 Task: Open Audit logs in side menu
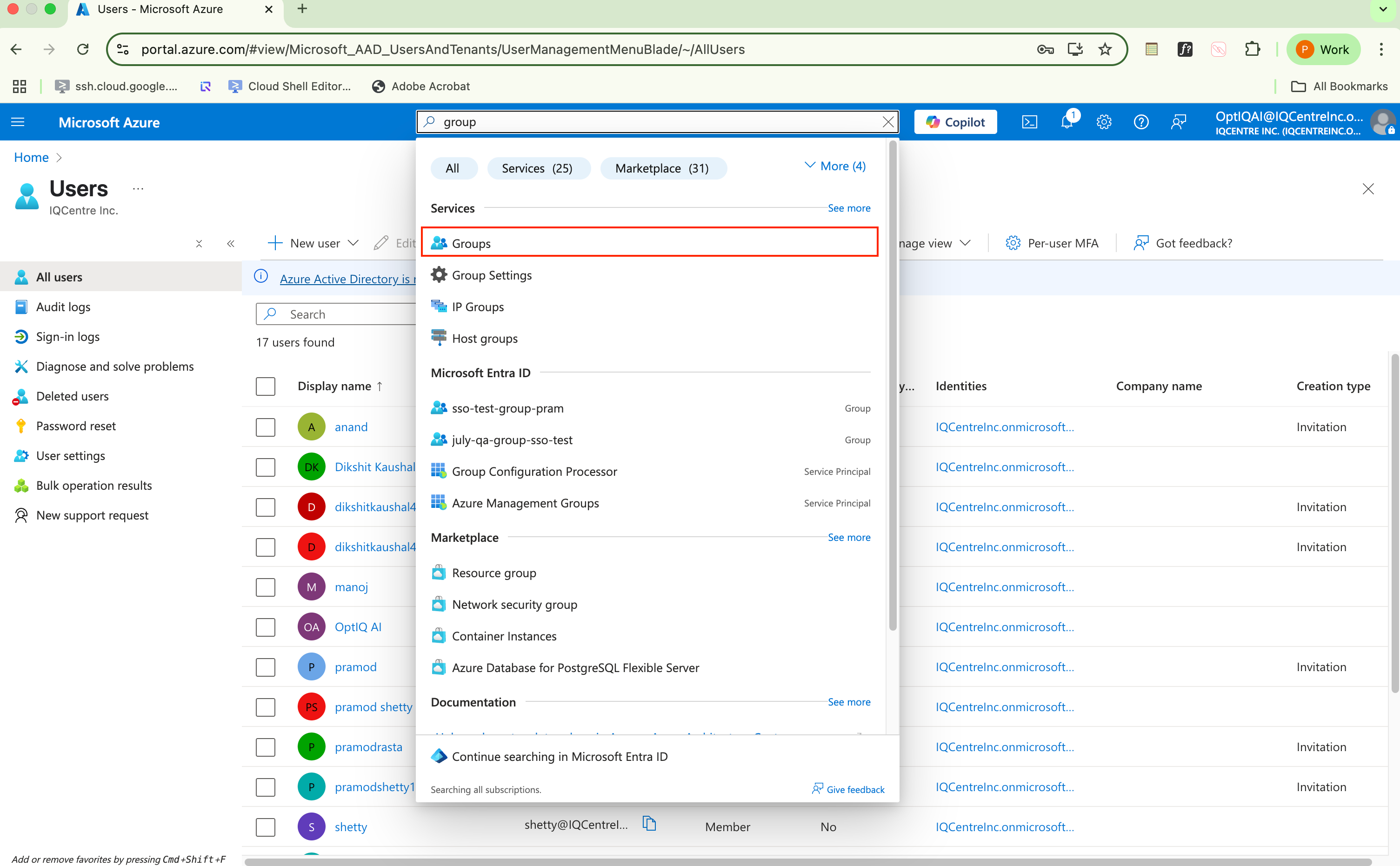click(63, 307)
